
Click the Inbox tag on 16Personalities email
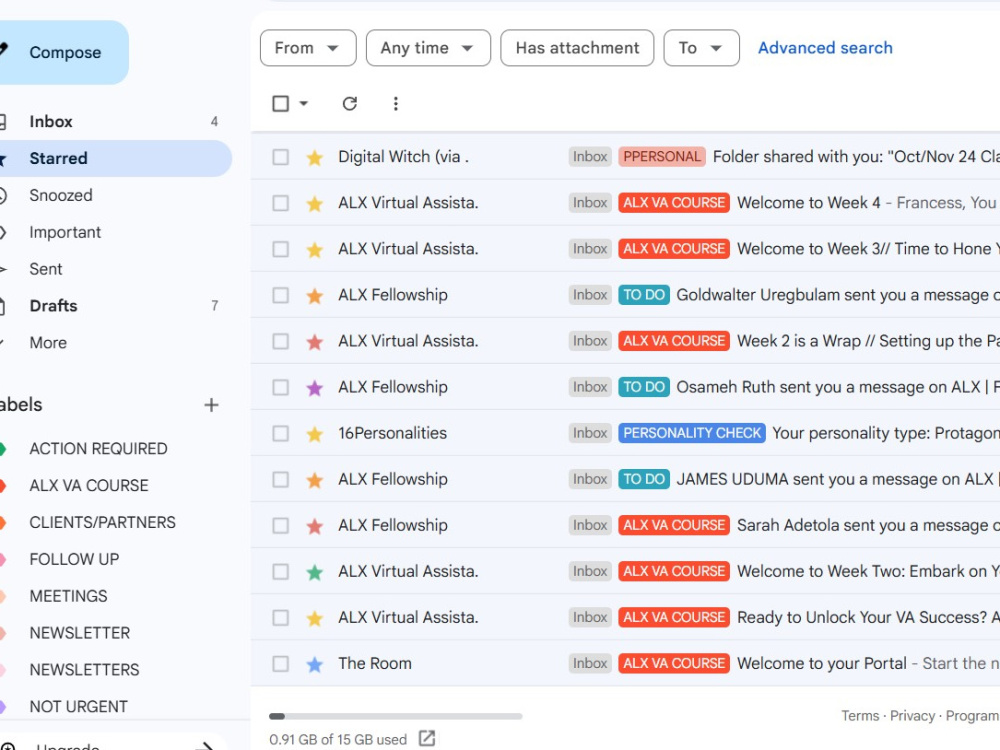[x=590, y=433]
